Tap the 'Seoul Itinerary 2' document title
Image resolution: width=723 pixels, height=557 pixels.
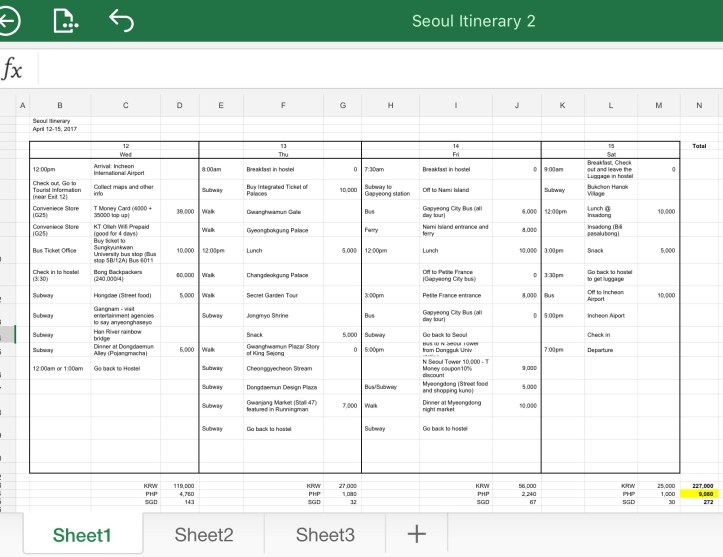pos(473,21)
